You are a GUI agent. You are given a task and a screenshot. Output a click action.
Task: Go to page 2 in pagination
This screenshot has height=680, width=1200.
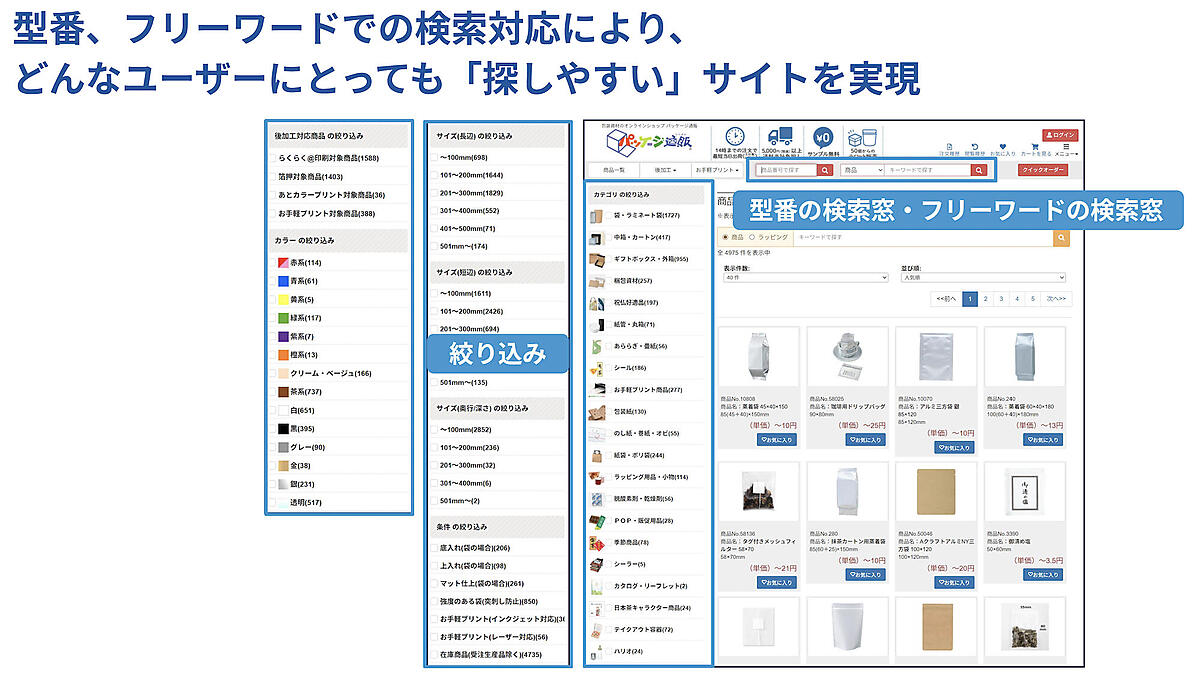click(x=985, y=298)
